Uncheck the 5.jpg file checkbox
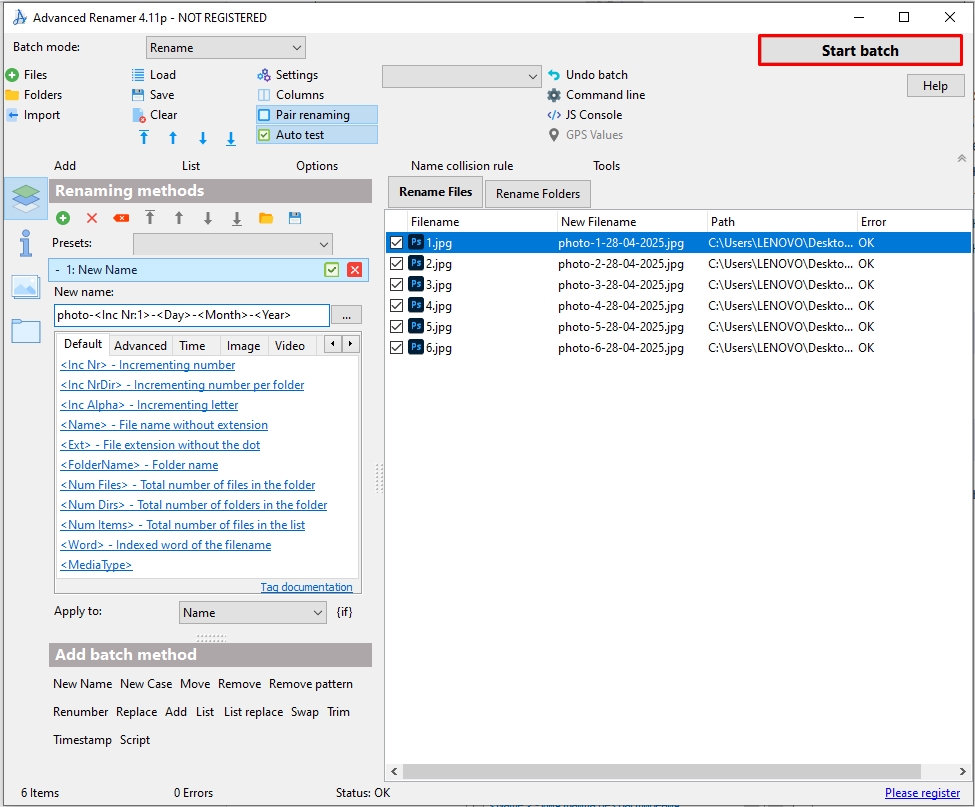The image size is (975, 807). (x=396, y=326)
